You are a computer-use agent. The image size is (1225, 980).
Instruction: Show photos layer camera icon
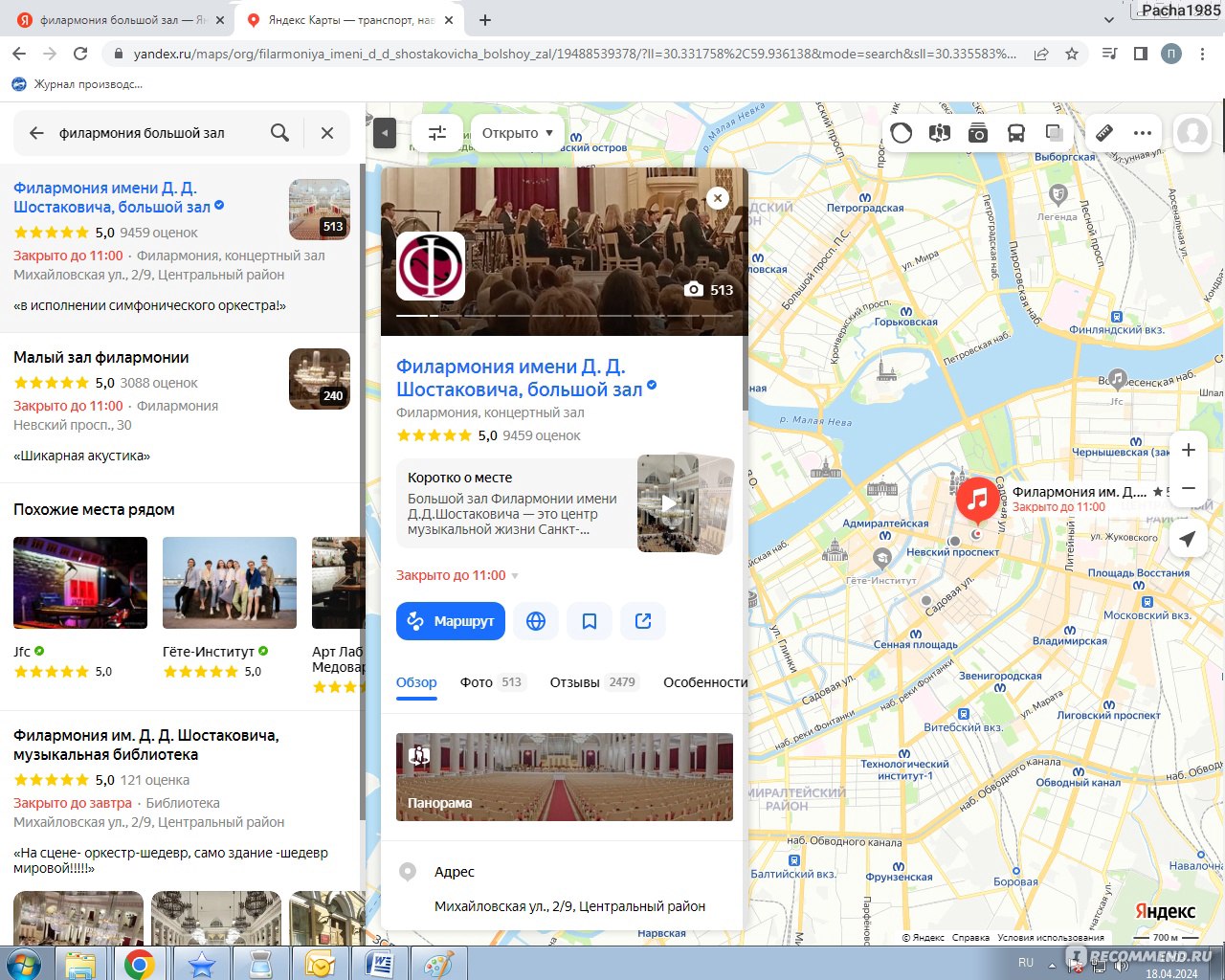coord(977,133)
